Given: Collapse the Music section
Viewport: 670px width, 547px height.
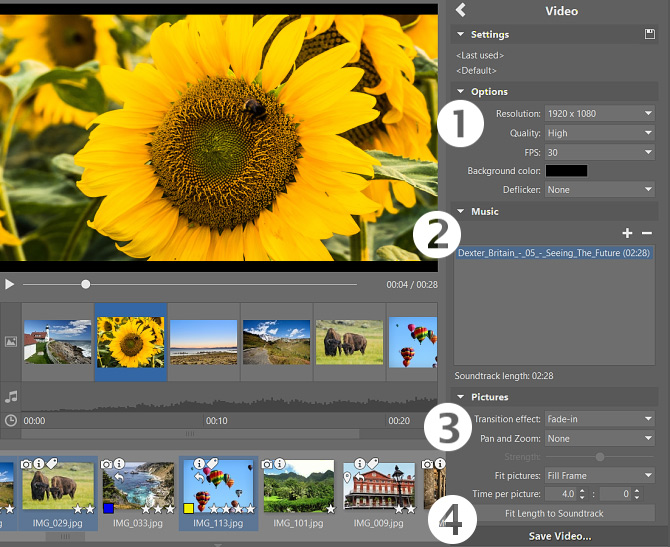Looking at the screenshot, I should [x=461, y=211].
